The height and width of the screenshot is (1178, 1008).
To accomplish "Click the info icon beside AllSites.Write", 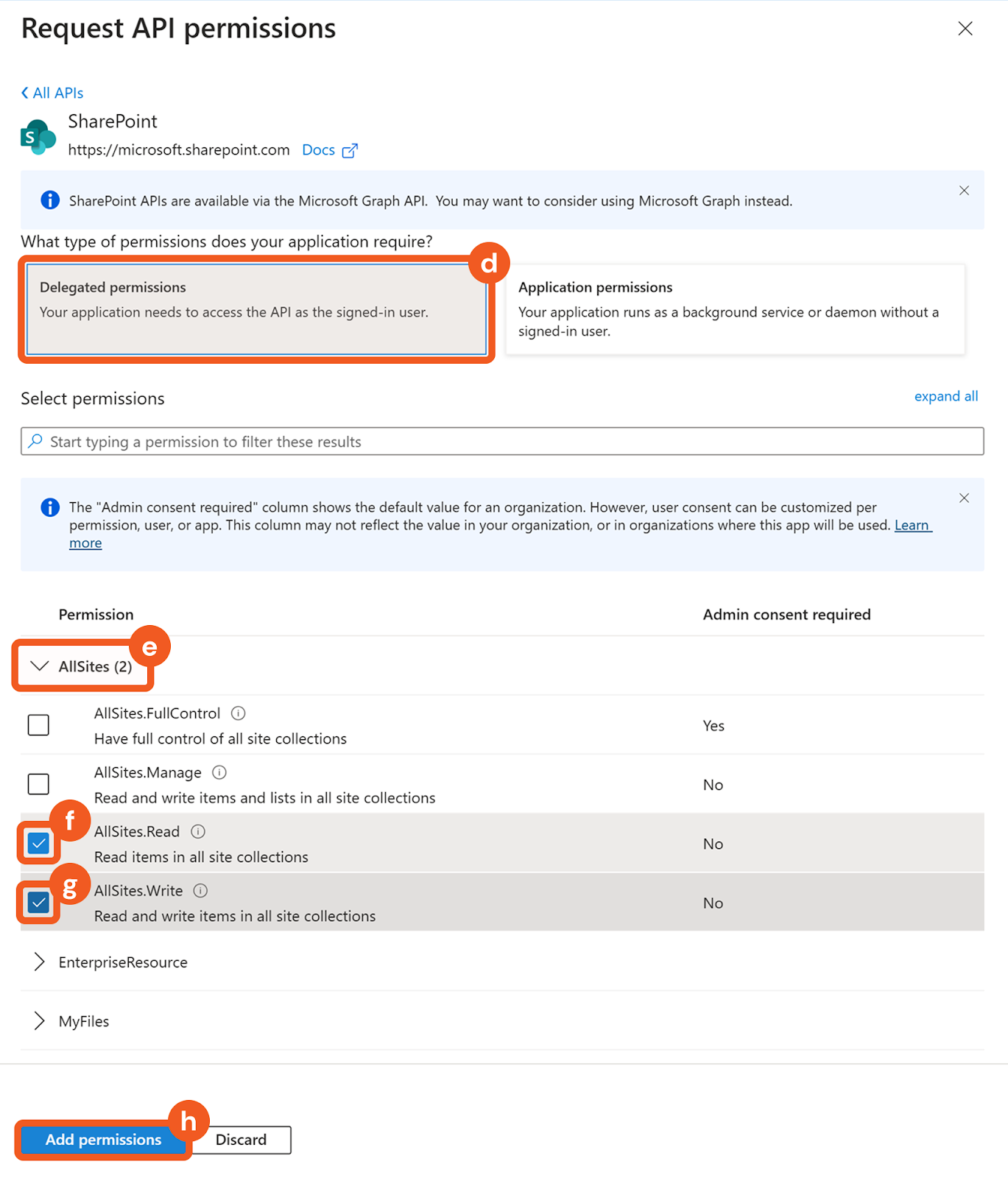I will click(200, 891).
